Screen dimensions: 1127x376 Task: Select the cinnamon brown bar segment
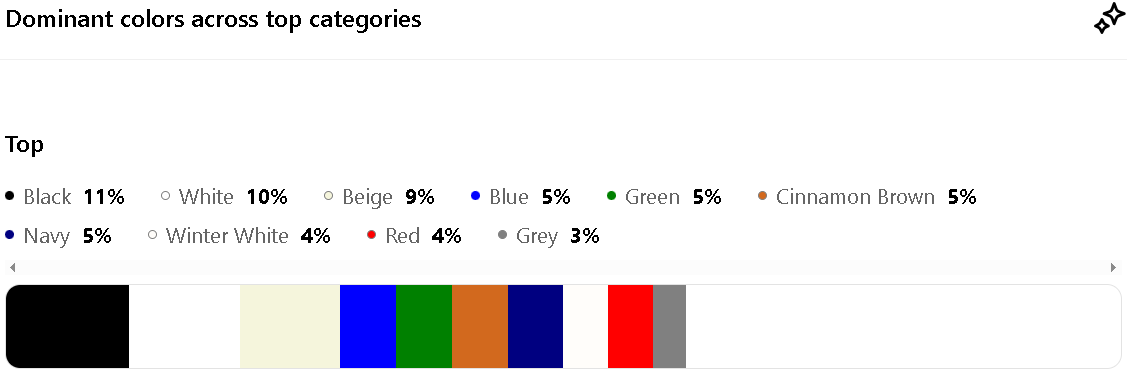pos(480,326)
